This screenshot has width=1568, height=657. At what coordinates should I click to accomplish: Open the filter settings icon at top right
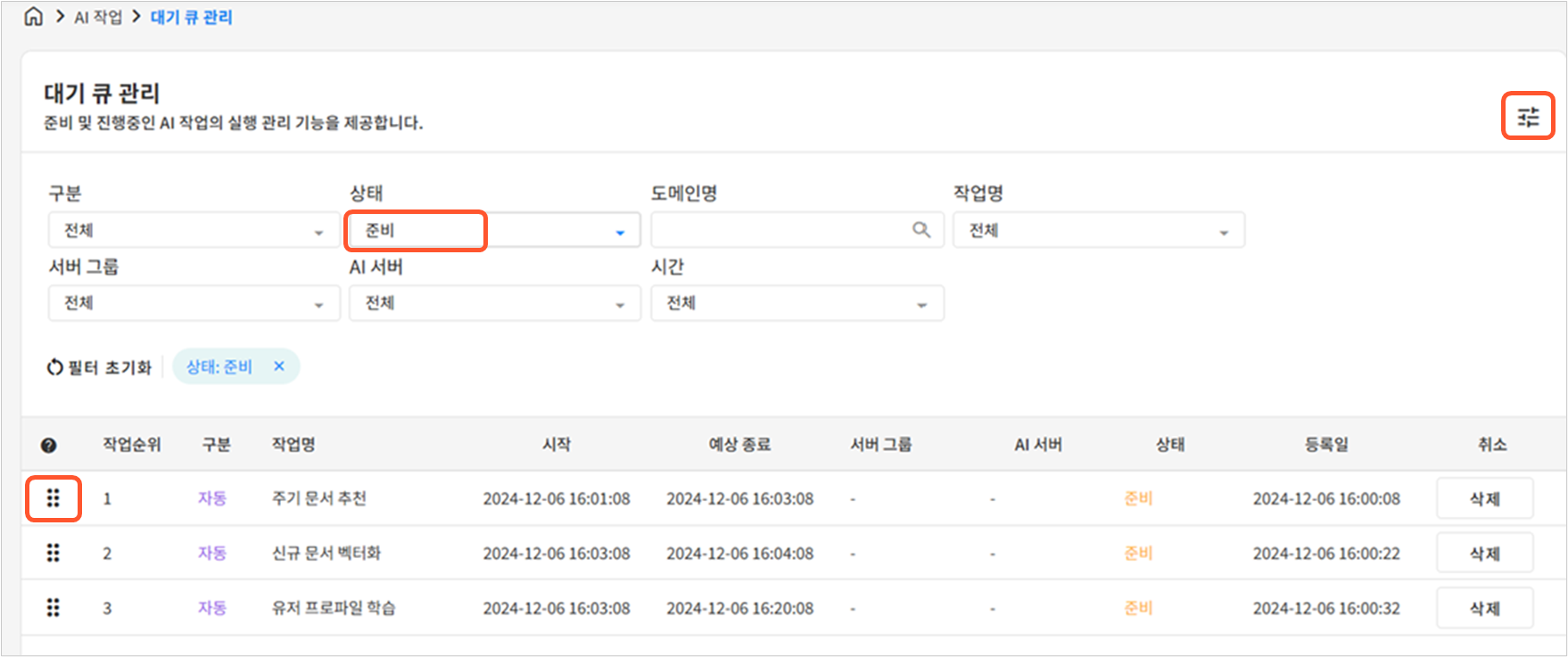point(1528,117)
